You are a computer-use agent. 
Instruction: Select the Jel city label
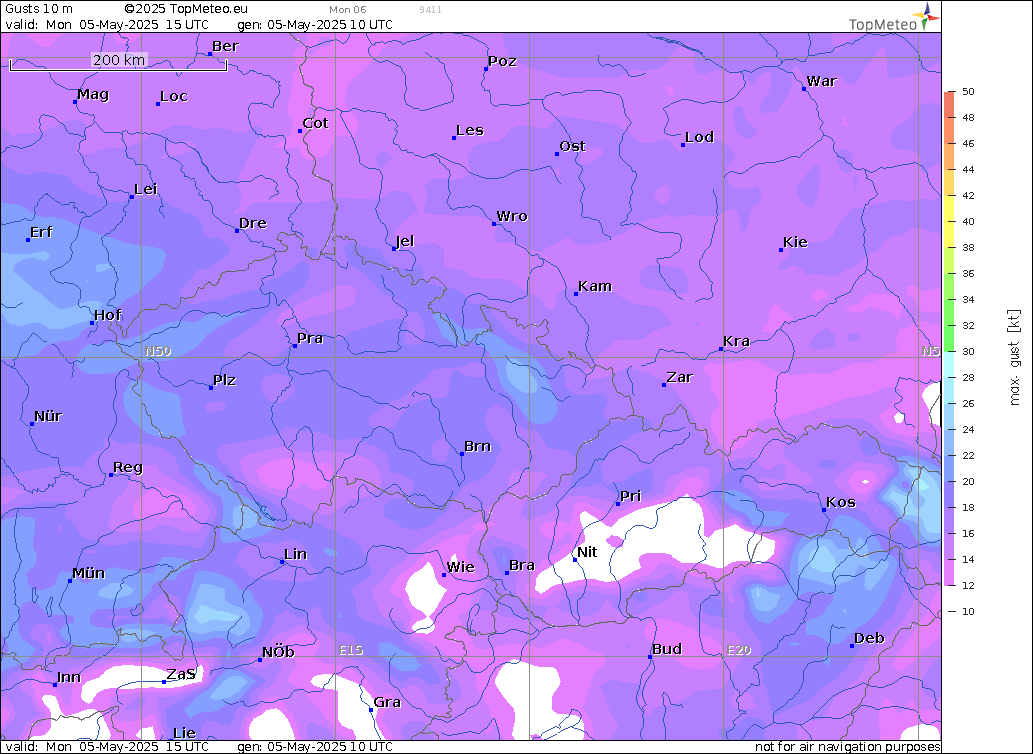(405, 241)
